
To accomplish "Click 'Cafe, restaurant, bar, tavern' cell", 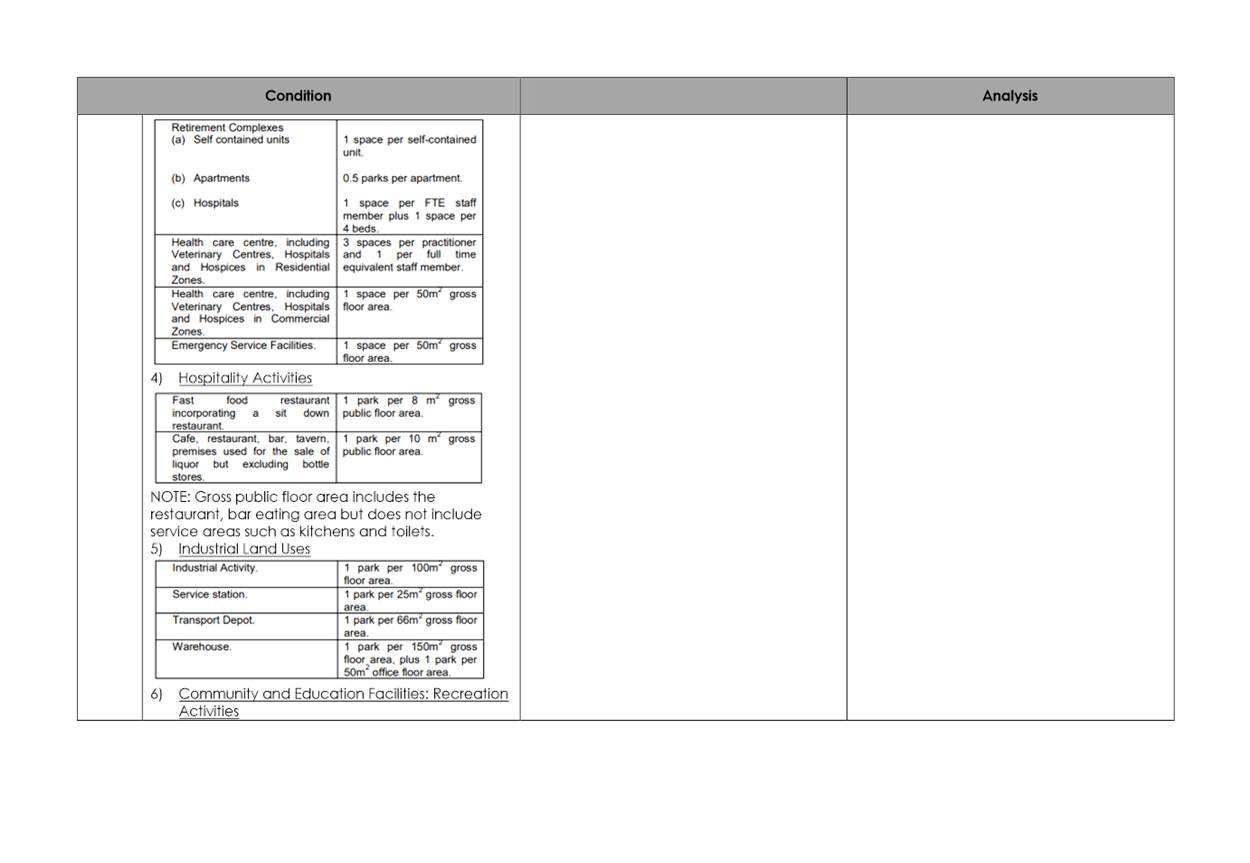I will tap(246, 457).
